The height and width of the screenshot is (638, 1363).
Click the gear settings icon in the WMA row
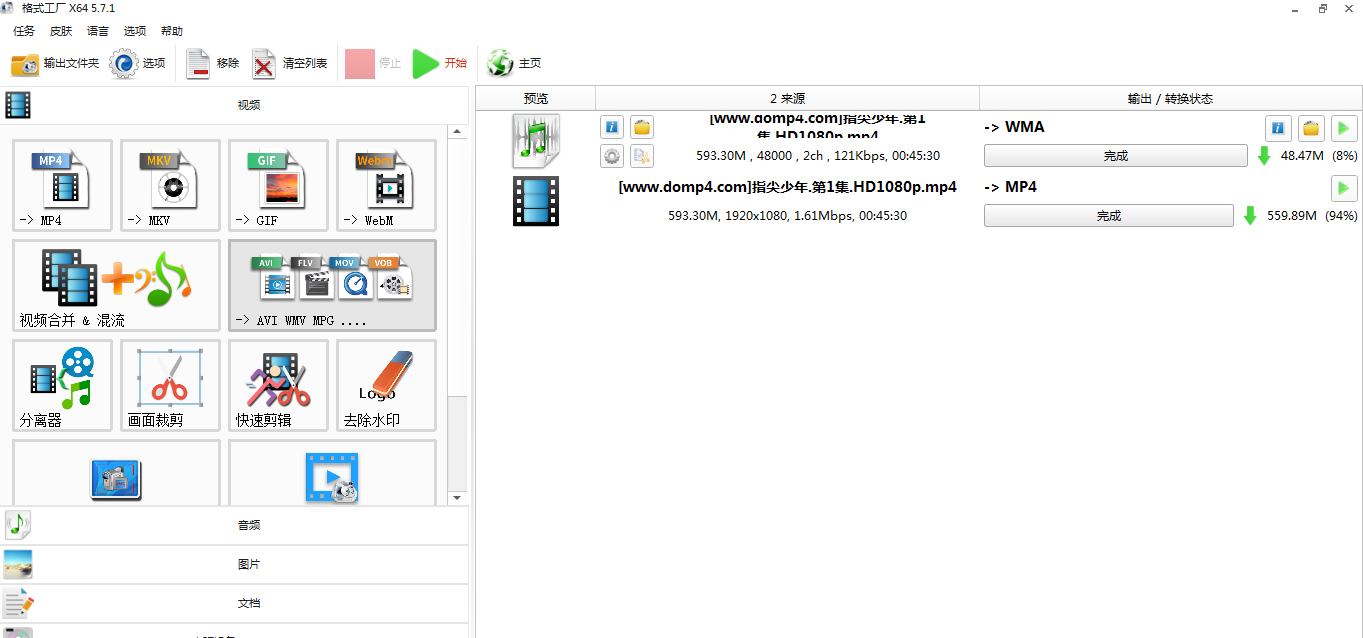[612, 155]
